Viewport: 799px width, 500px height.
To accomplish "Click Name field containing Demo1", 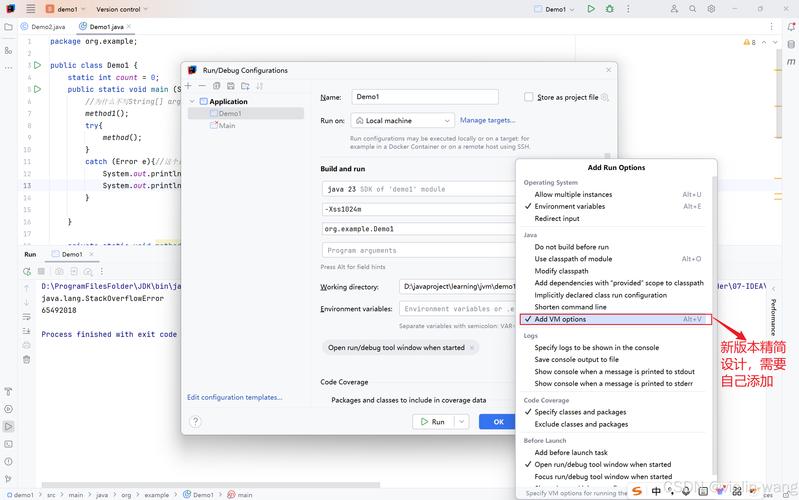I will point(424,97).
